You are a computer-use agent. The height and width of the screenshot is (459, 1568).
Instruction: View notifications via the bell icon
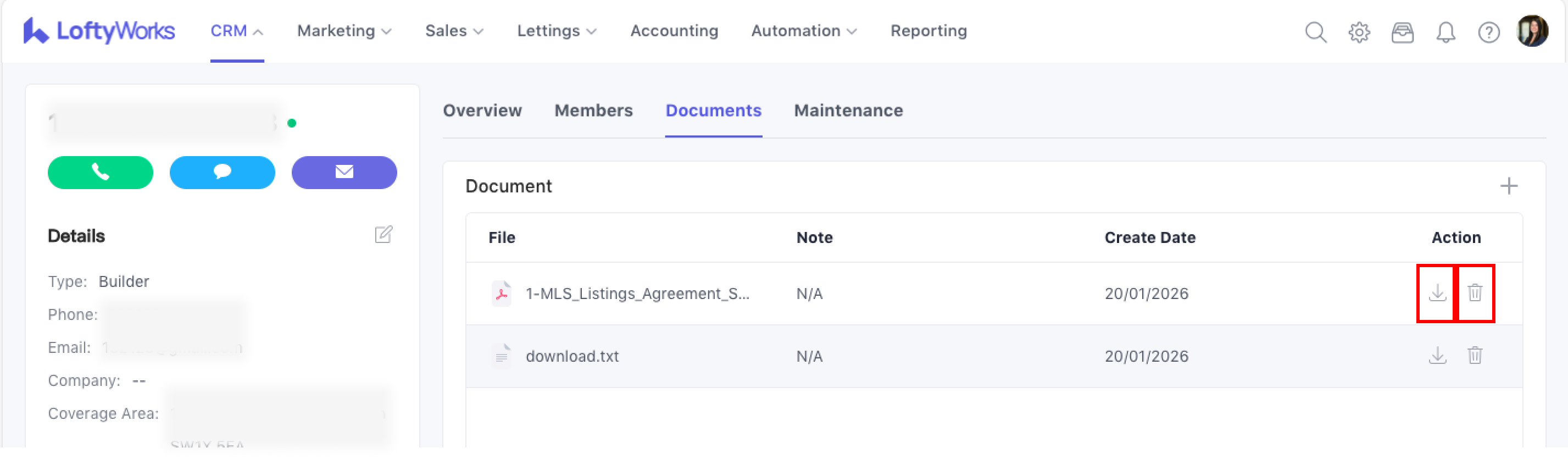[x=1445, y=32]
